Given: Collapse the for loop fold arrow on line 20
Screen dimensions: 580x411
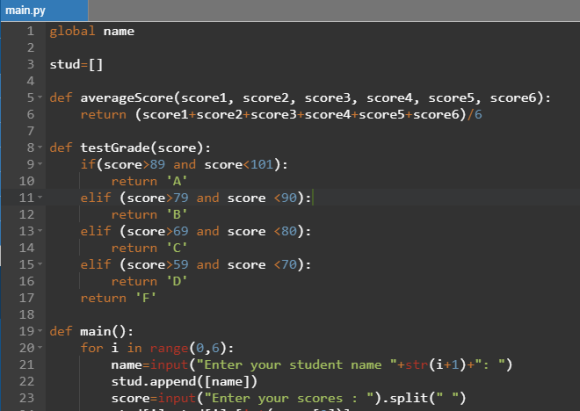Looking at the screenshot, I should tap(40, 348).
